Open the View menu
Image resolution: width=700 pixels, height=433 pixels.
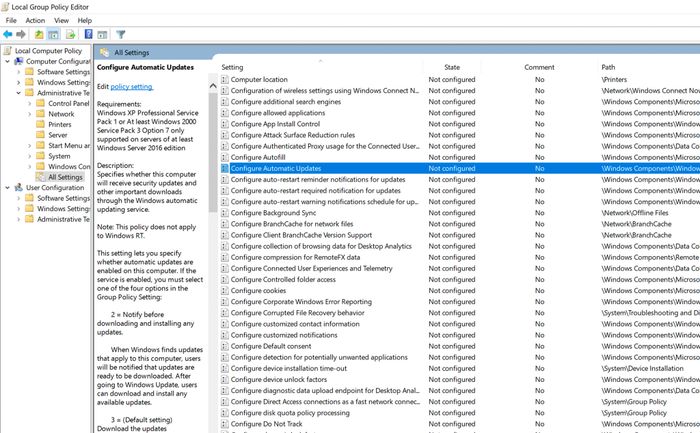[x=61, y=20]
